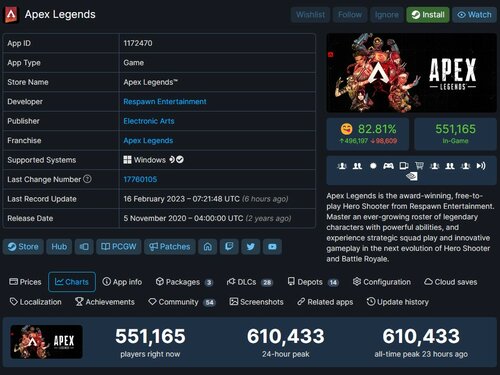Click the 610,433 24-hour peak figure
The width and height of the screenshot is (500, 375).
coord(286,336)
